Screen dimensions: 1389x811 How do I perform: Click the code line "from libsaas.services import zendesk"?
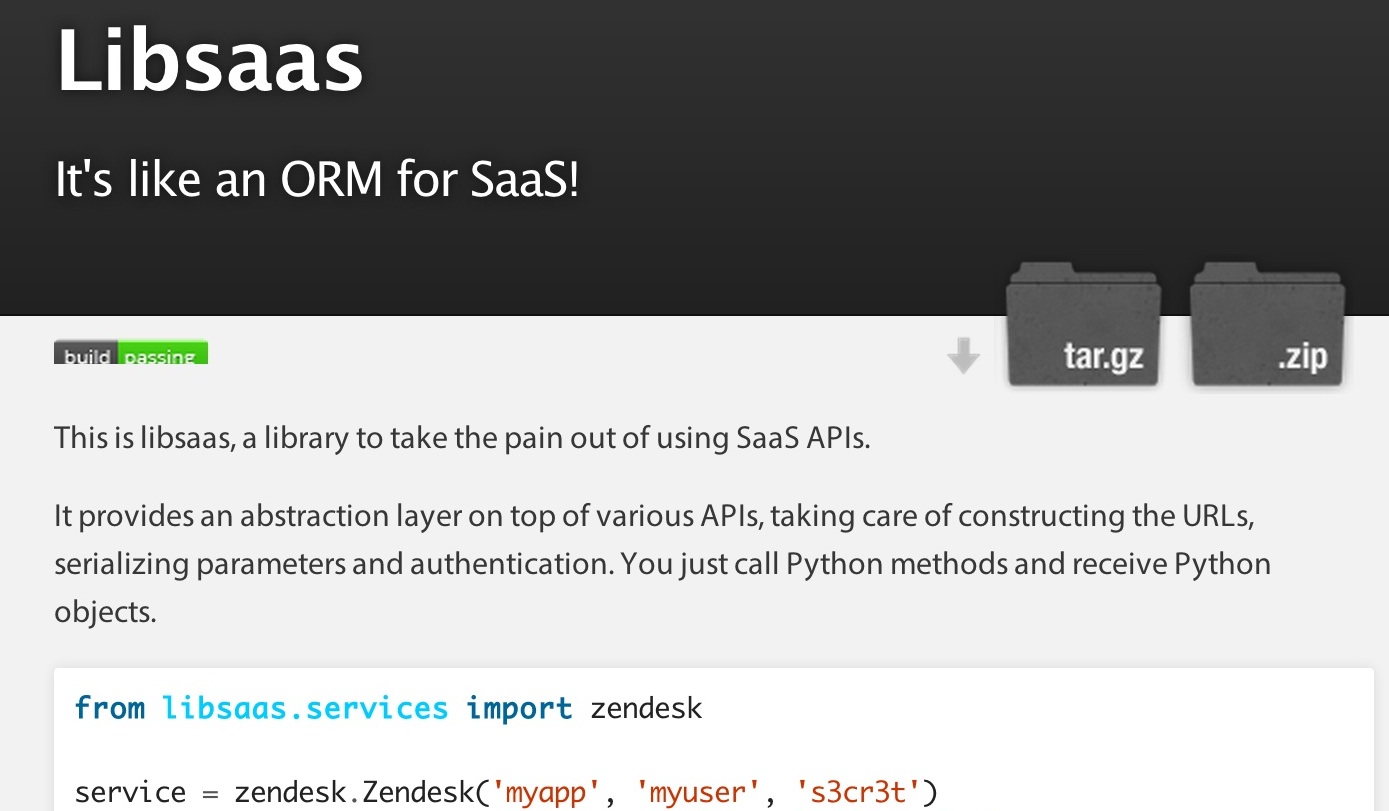click(389, 709)
